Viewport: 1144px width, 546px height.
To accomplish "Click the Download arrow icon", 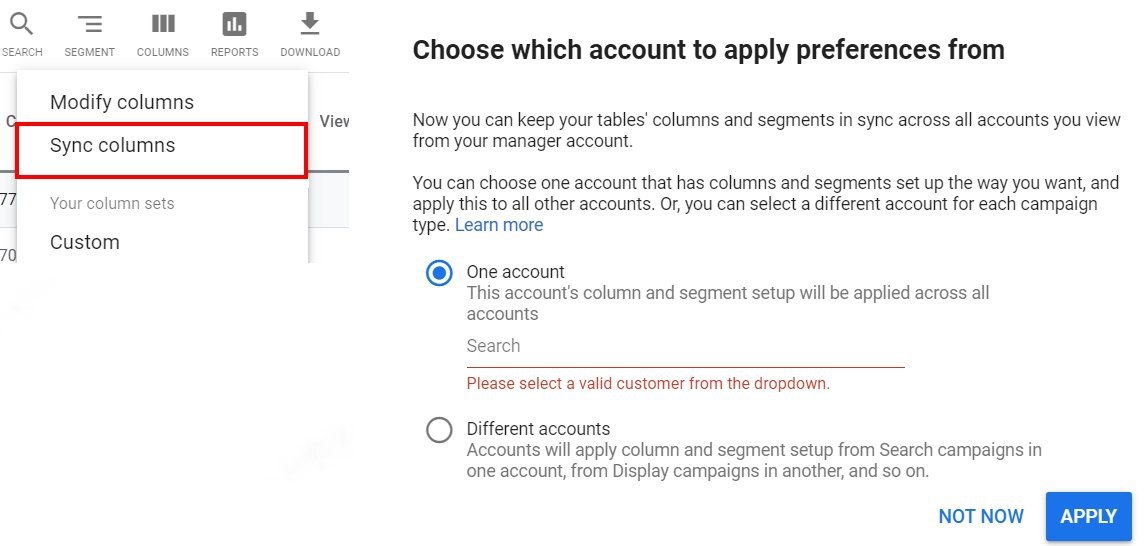I will pos(310,23).
